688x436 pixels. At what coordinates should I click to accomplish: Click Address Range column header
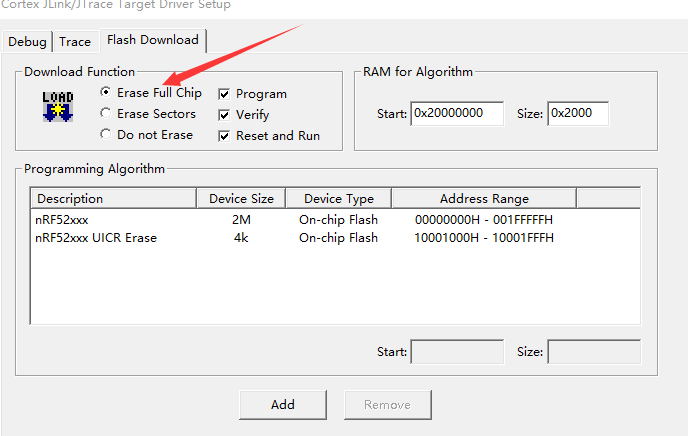tap(484, 199)
